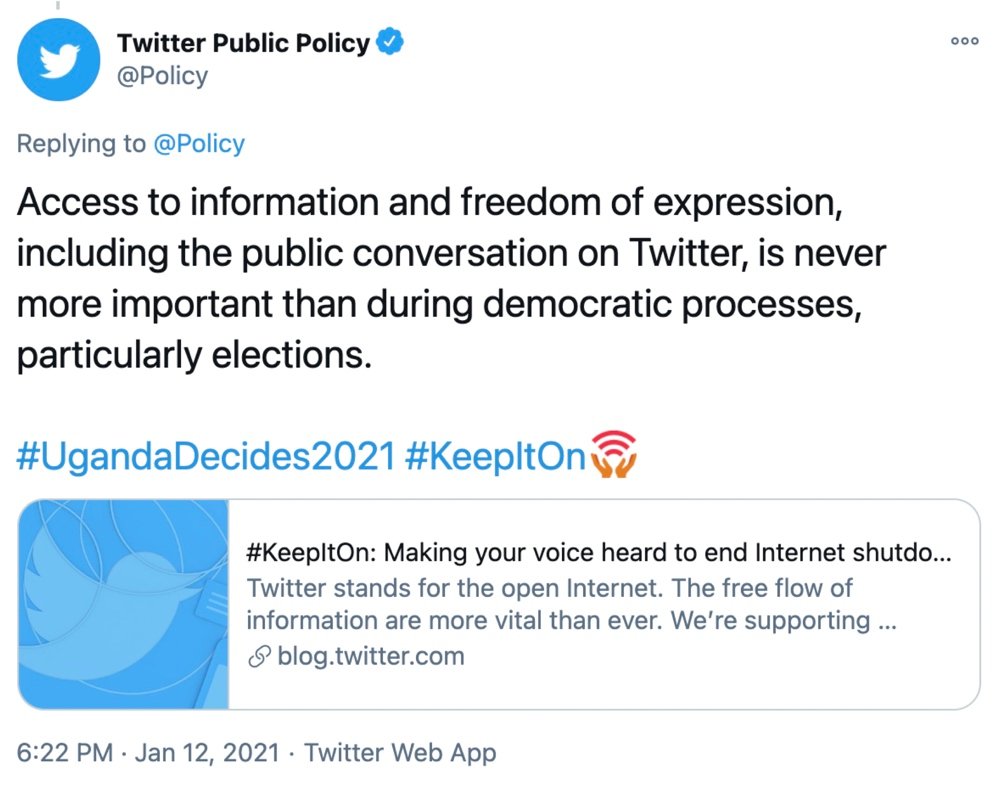Click the @Policy handle under the name
Image resolution: width=1000 pixels, height=788 pixels.
[x=162, y=76]
